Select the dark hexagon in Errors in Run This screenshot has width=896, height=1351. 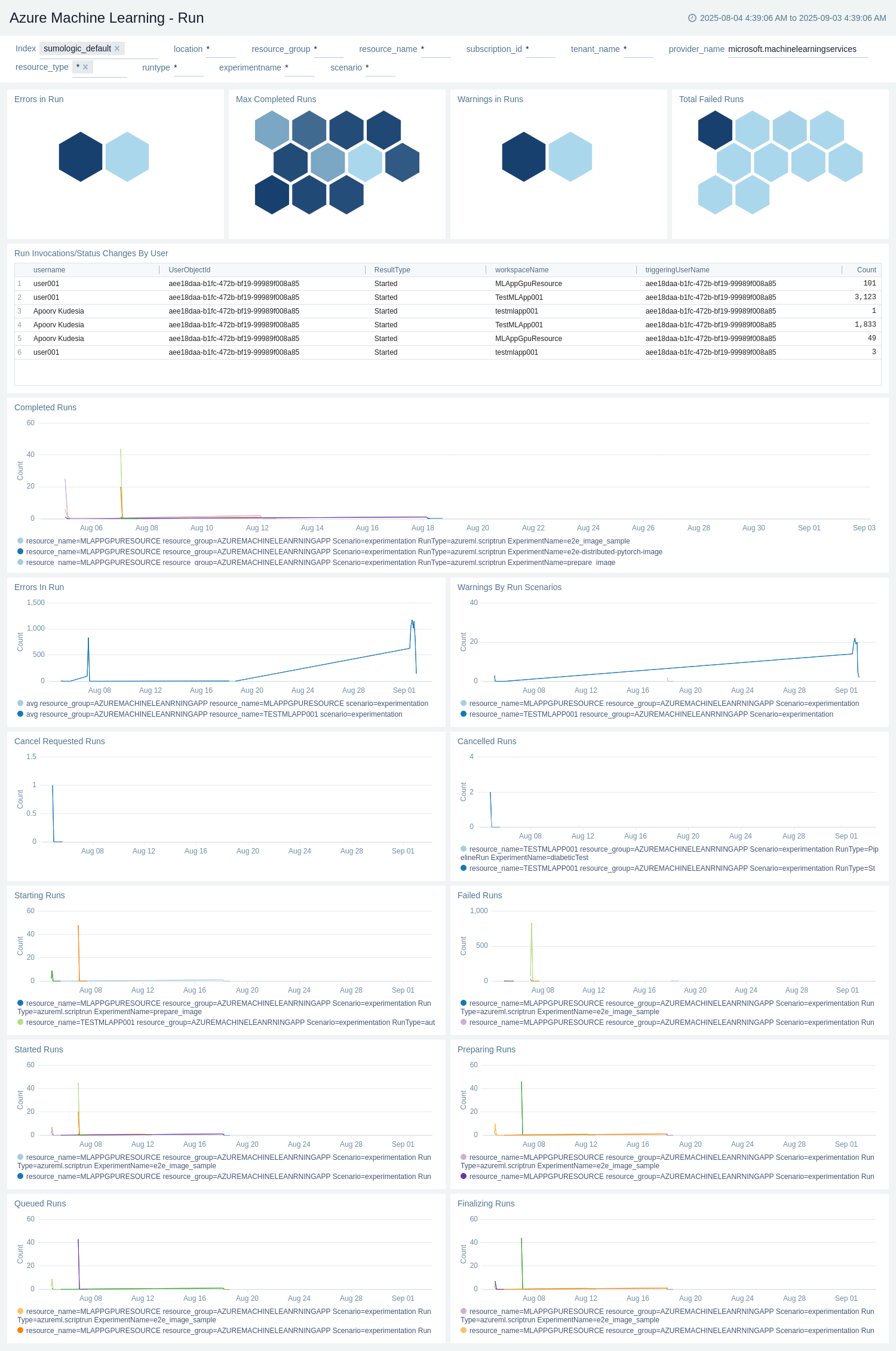pos(81,156)
